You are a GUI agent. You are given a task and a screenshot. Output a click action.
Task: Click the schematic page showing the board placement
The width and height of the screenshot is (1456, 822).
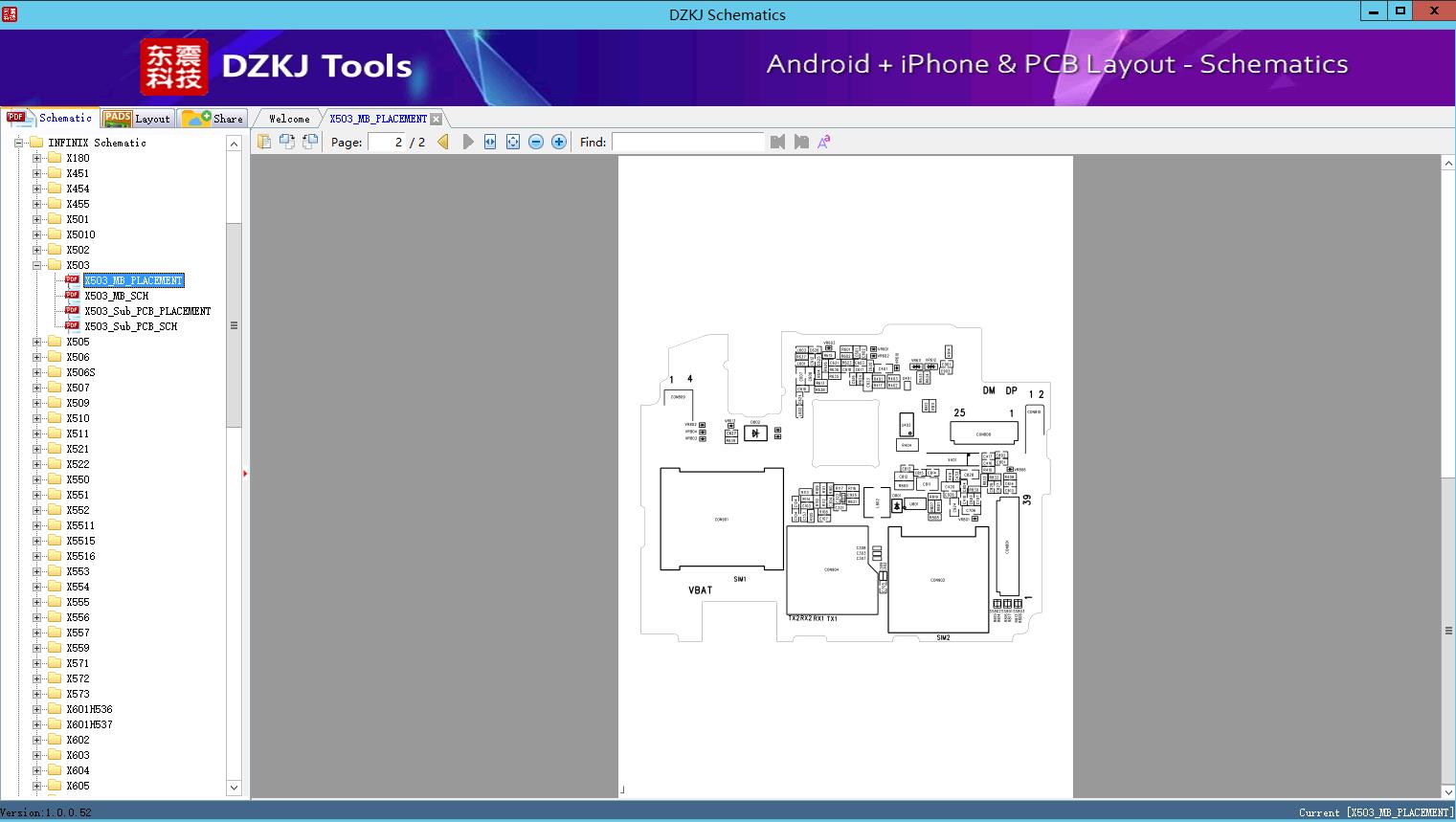pyautogui.click(x=845, y=477)
